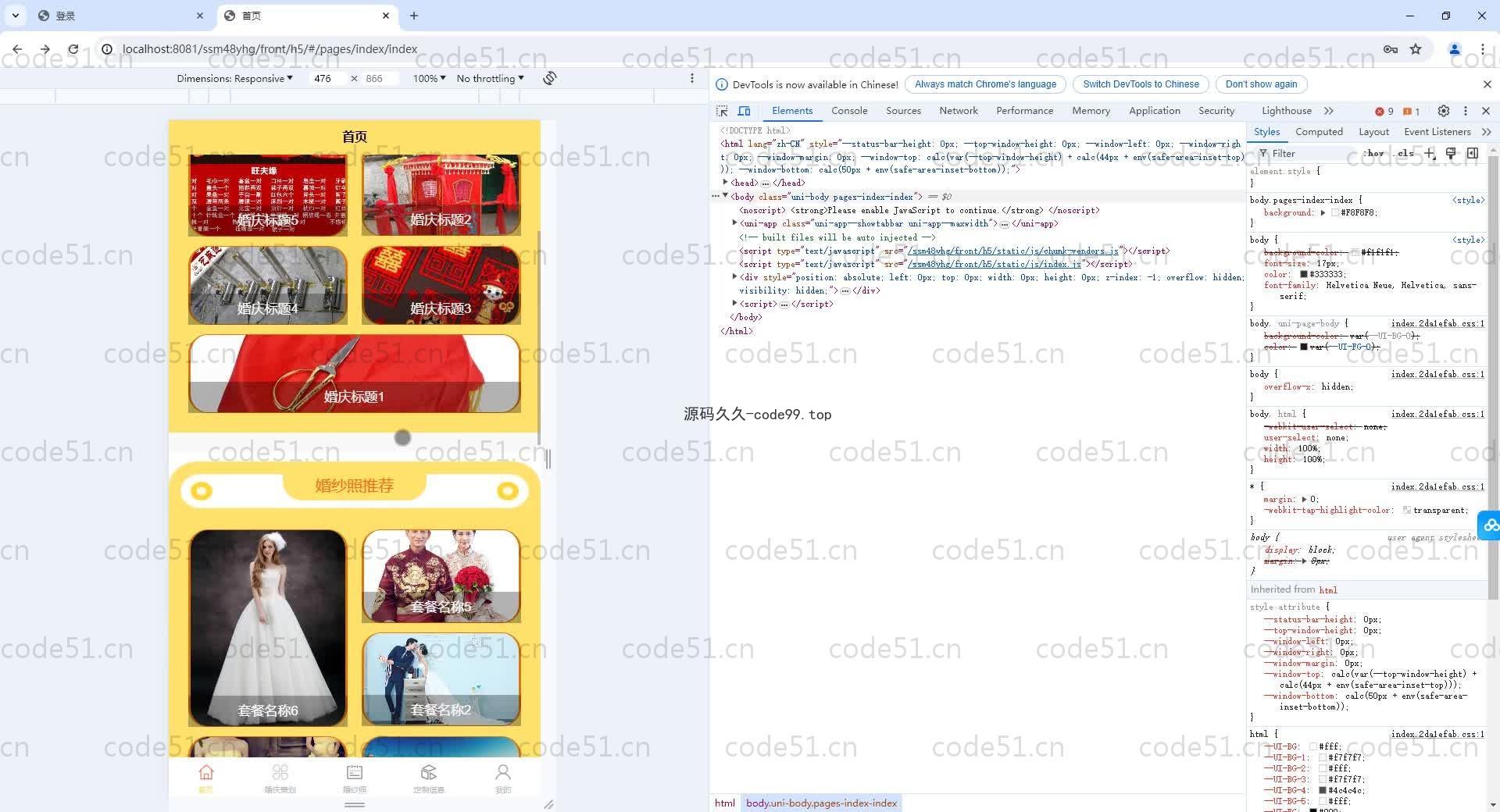The width and height of the screenshot is (1500, 812).
Task: Switch to the Computed styles tab
Action: pyautogui.click(x=1319, y=132)
